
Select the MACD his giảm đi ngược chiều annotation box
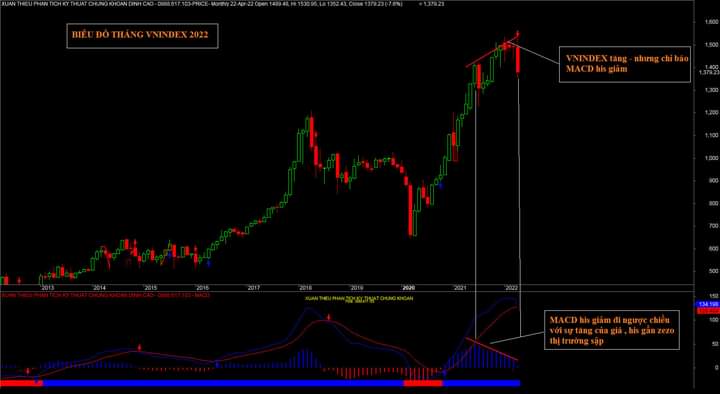(x=612, y=330)
